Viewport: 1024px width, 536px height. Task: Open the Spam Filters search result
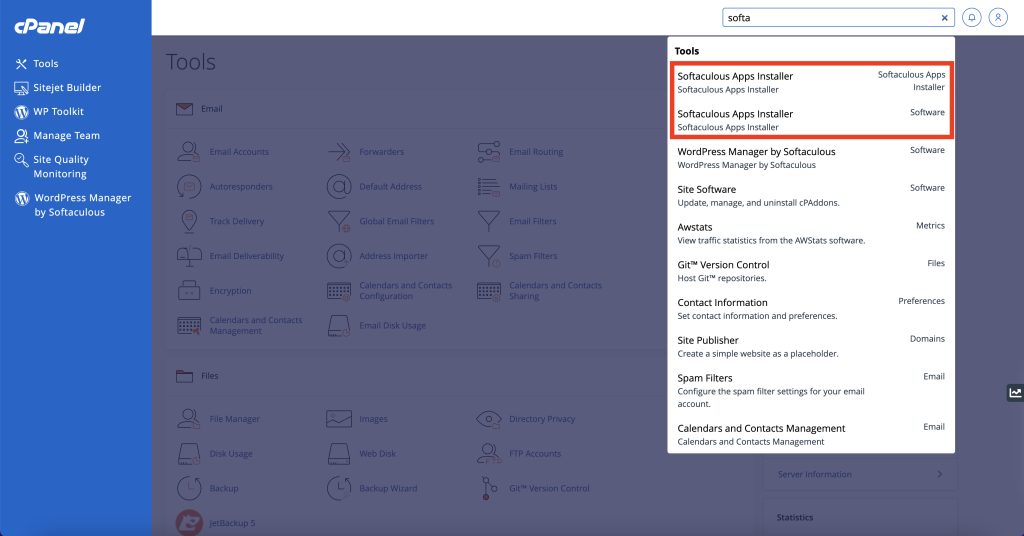pos(811,390)
